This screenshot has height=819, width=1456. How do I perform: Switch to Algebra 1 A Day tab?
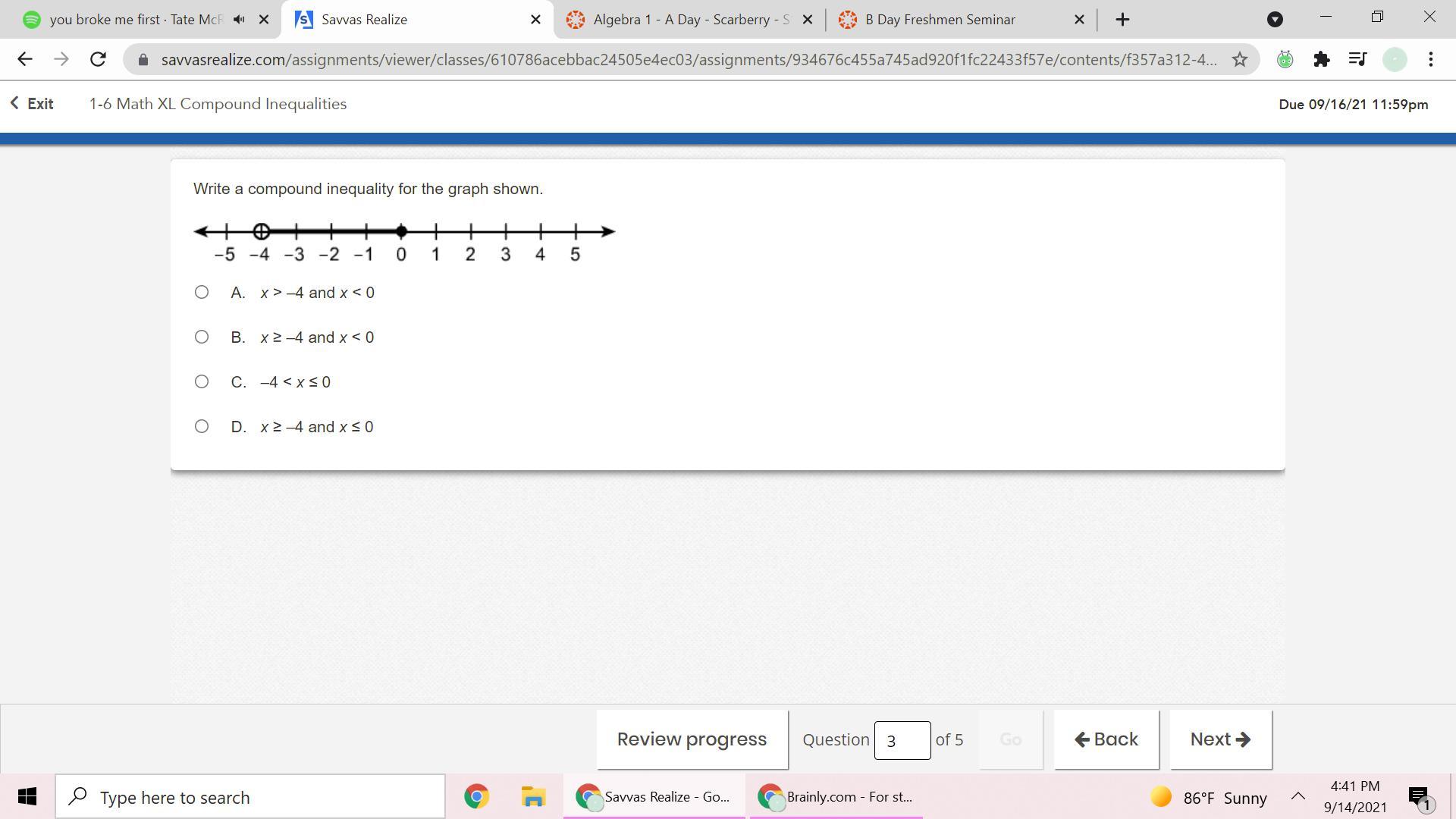(689, 20)
